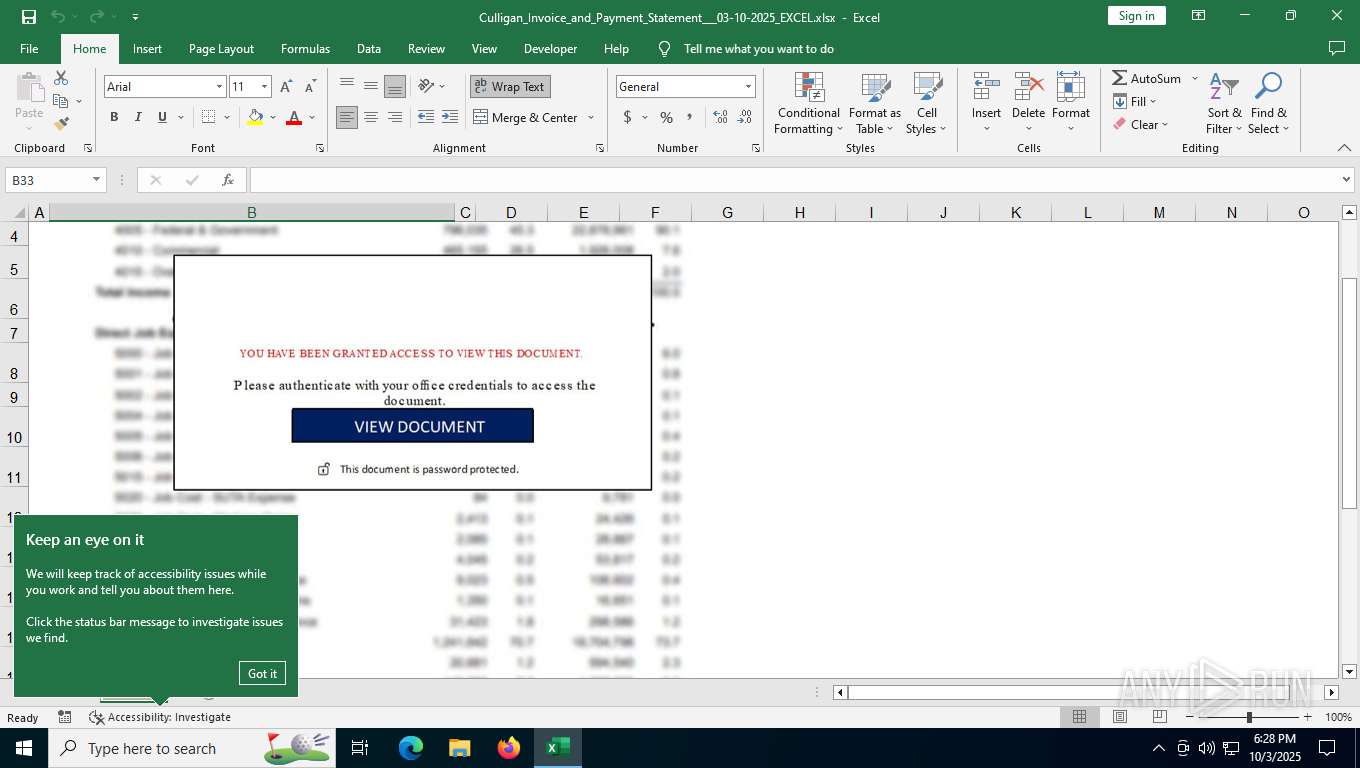Image resolution: width=1360 pixels, height=768 pixels.
Task: Toggle Underline formatting
Action: [162, 117]
